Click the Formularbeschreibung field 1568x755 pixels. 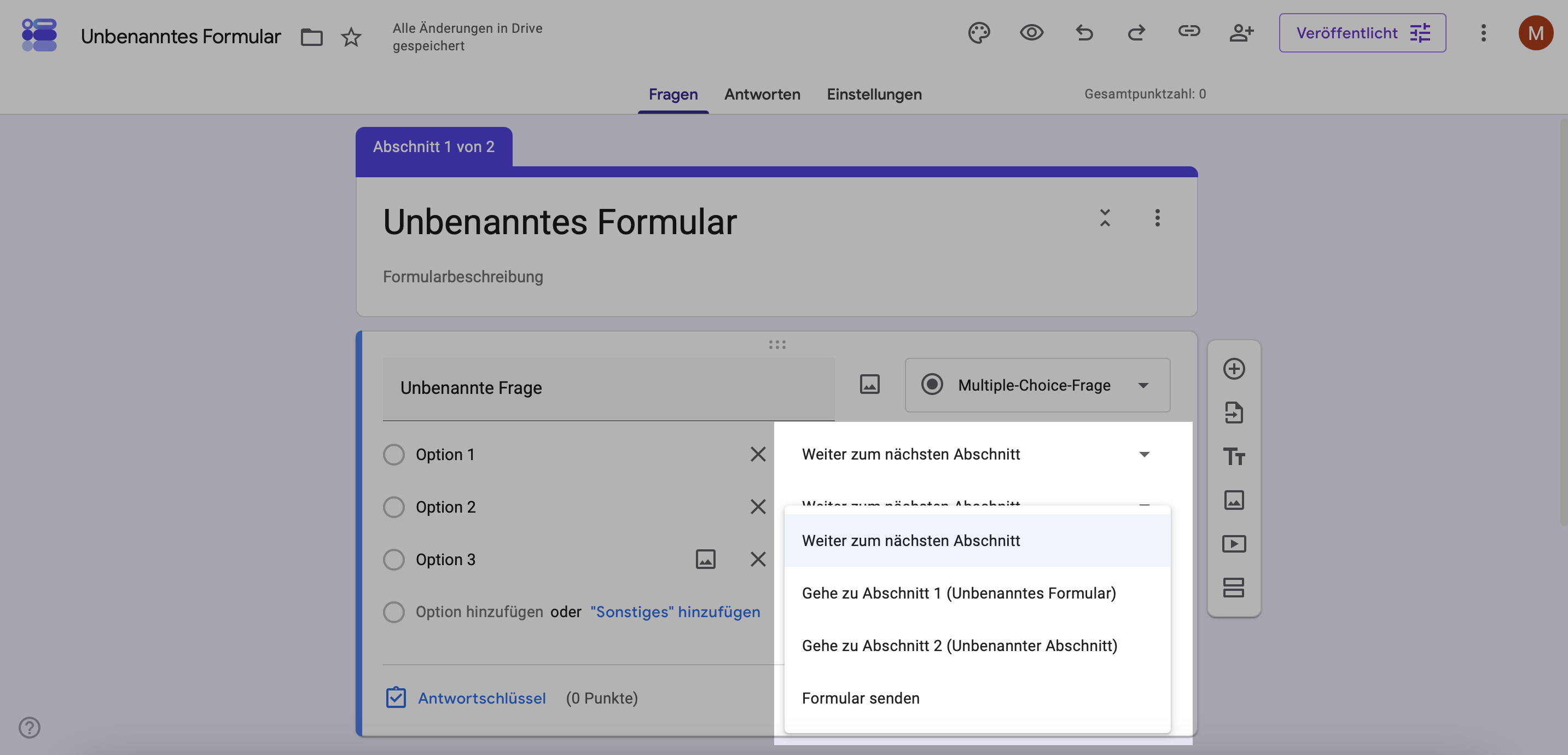[x=463, y=277]
